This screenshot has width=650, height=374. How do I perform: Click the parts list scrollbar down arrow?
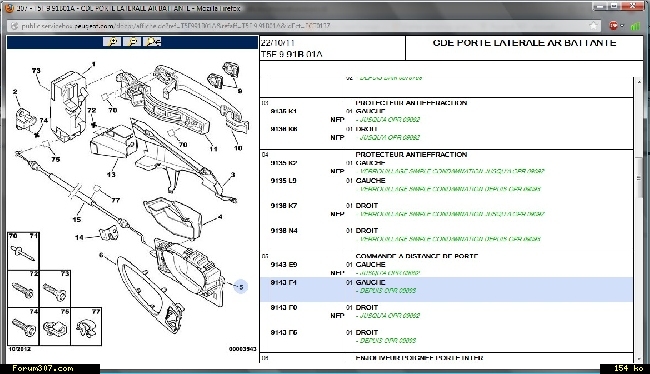coord(639,359)
